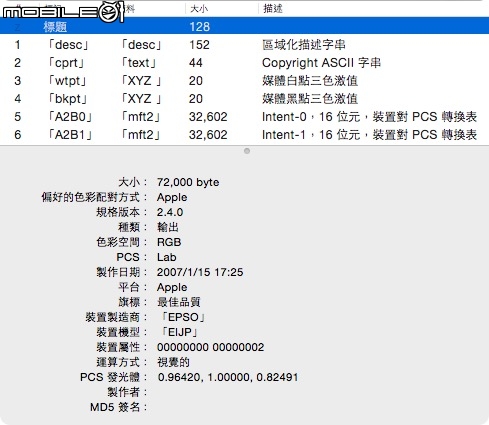Click the 00000000 00000002 attributes value
The height and width of the screenshot is (425, 489).
tap(210, 347)
